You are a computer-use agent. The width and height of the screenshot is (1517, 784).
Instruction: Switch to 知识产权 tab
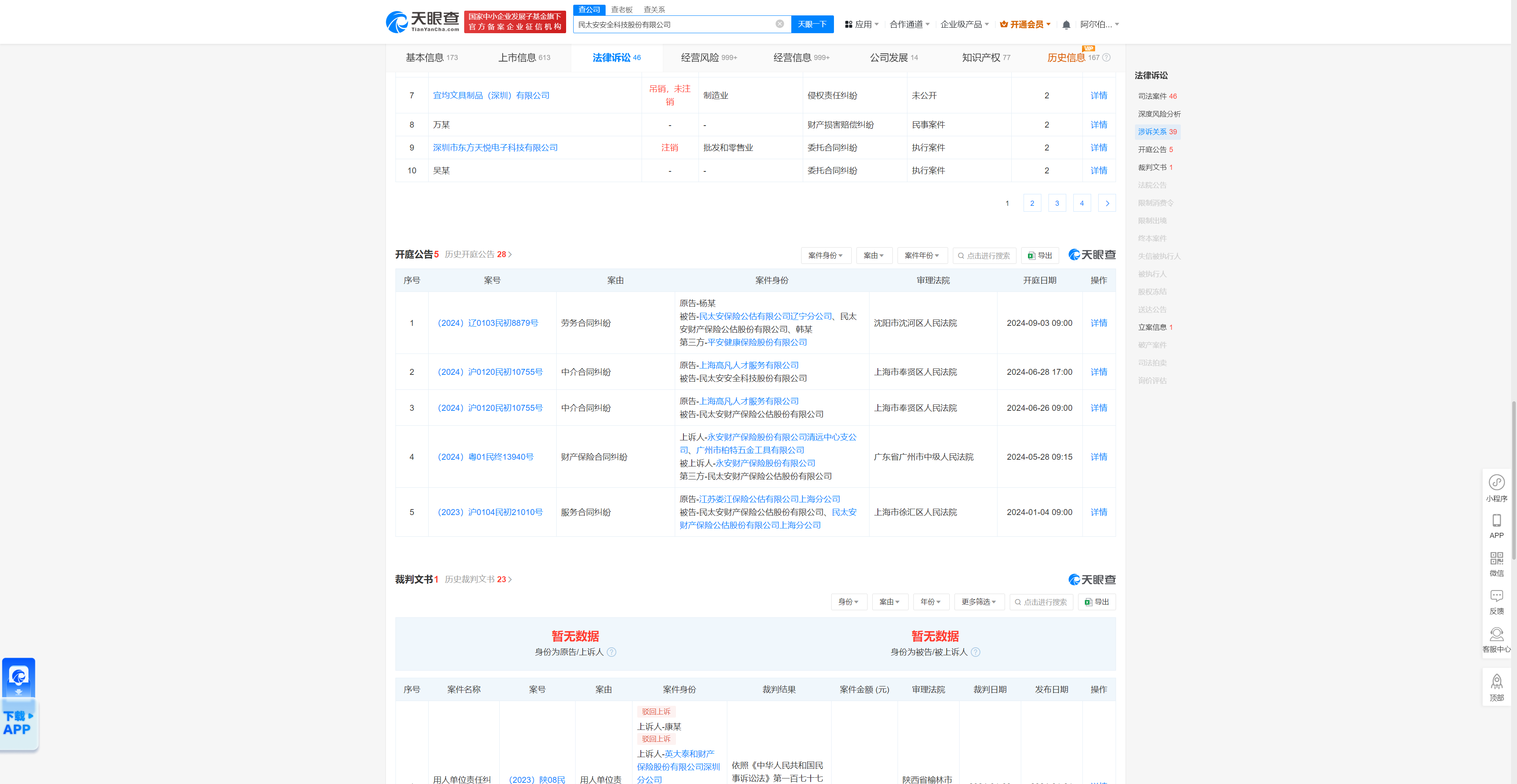(986, 58)
